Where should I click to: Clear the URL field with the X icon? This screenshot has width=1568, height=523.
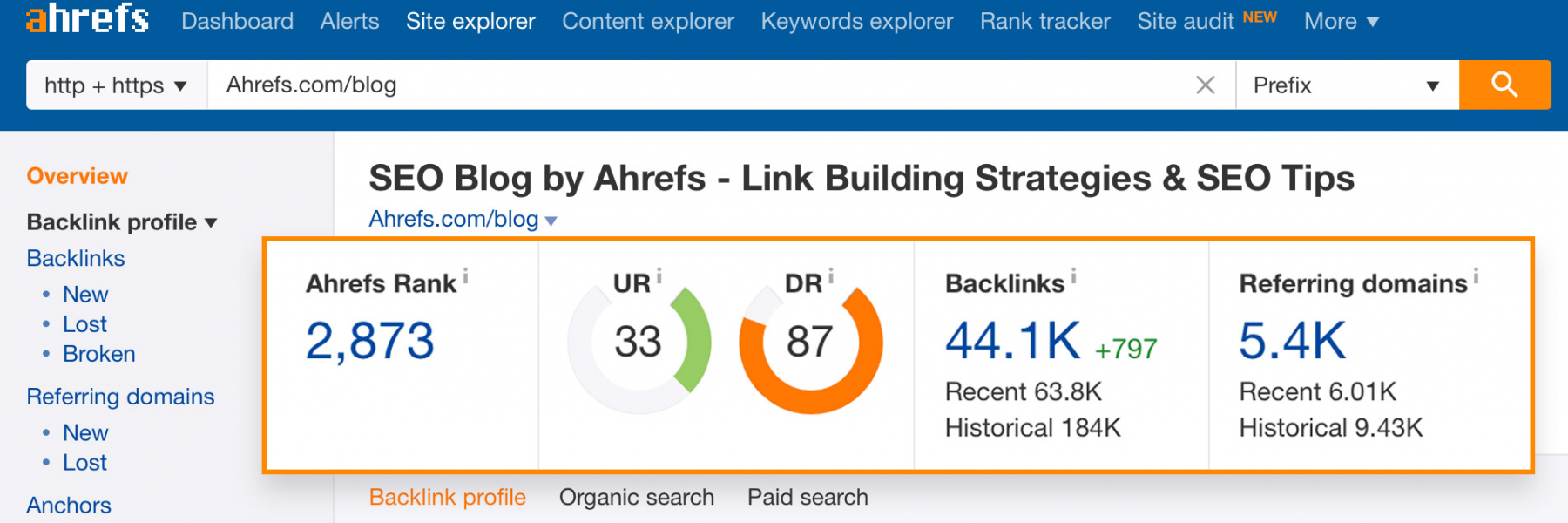point(1206,85)
